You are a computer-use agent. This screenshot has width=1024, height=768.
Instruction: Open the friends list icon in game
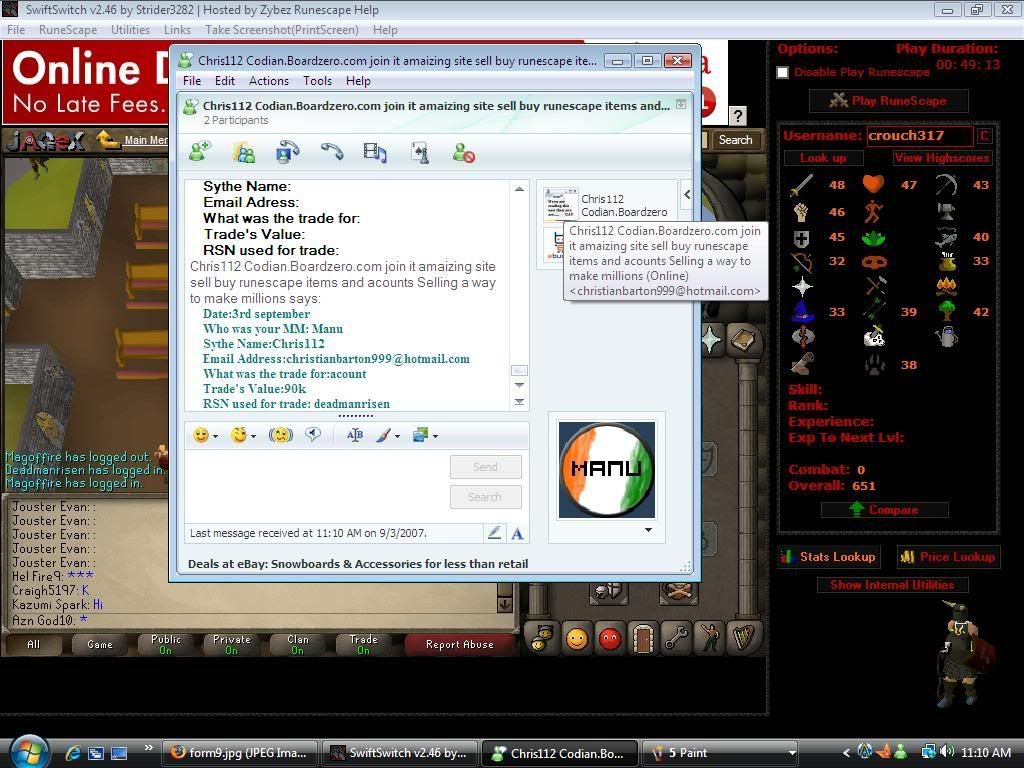click(x=577, y=639)
